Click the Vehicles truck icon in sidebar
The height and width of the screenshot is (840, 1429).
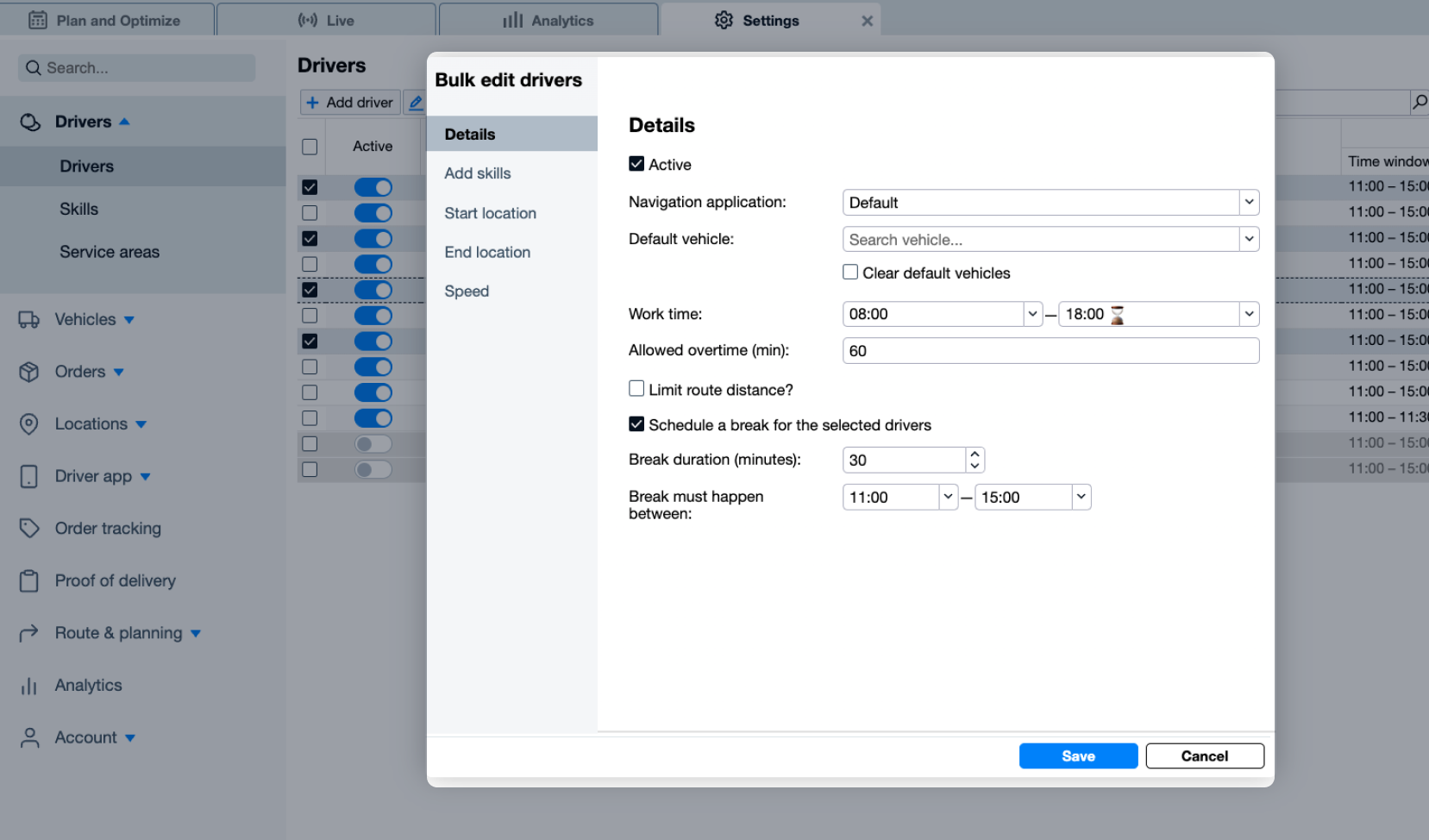[29, 320]
